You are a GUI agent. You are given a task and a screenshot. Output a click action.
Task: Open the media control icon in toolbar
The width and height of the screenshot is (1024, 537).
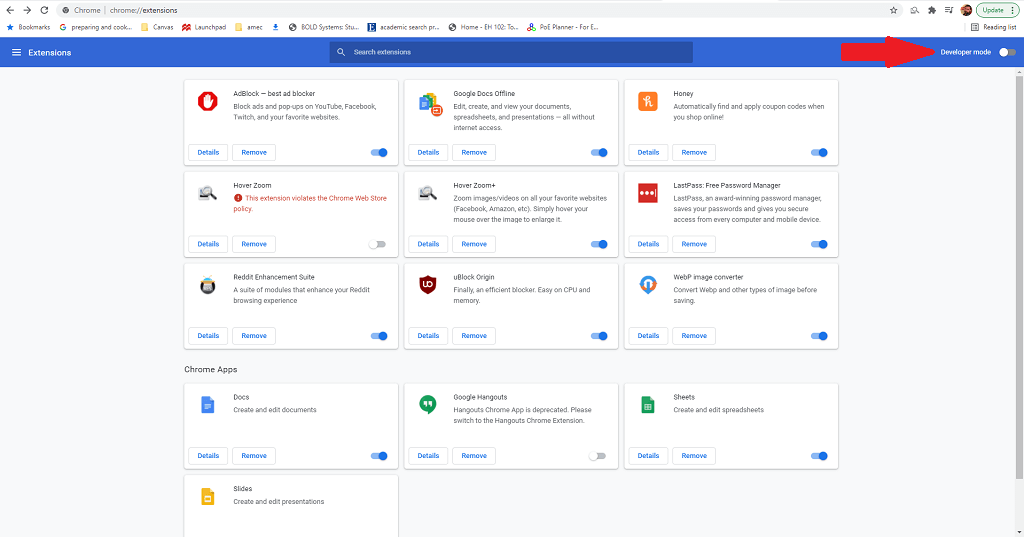(949, 10)
